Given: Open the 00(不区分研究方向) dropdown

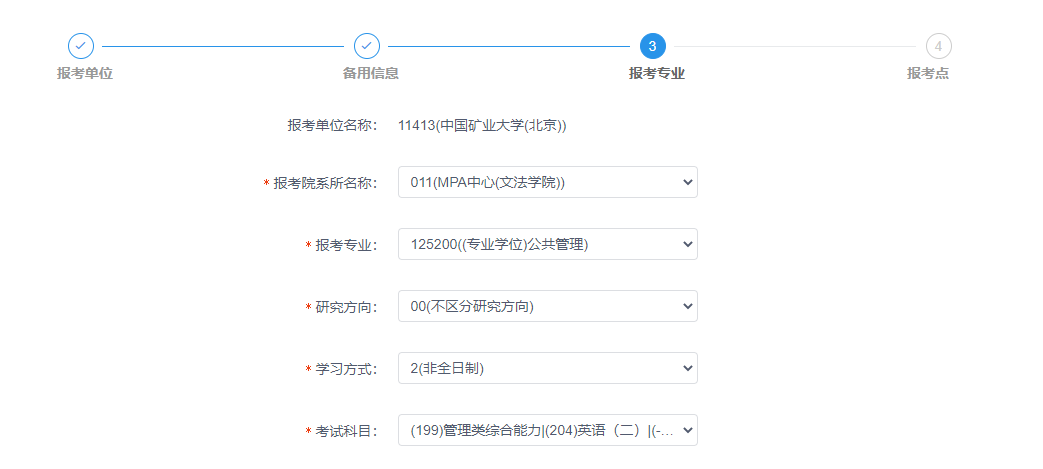Looking at the screenshot, I should coord(547,306).
